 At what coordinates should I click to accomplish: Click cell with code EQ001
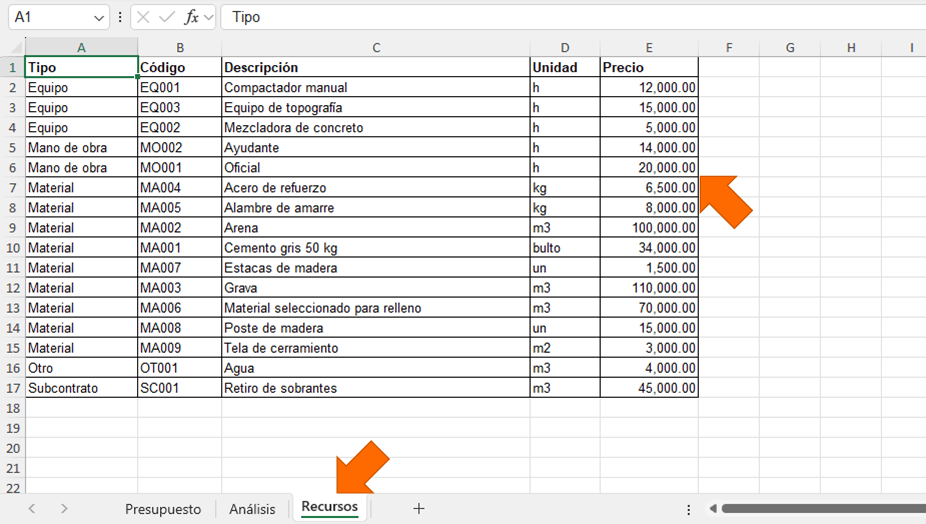pos(180,87)
